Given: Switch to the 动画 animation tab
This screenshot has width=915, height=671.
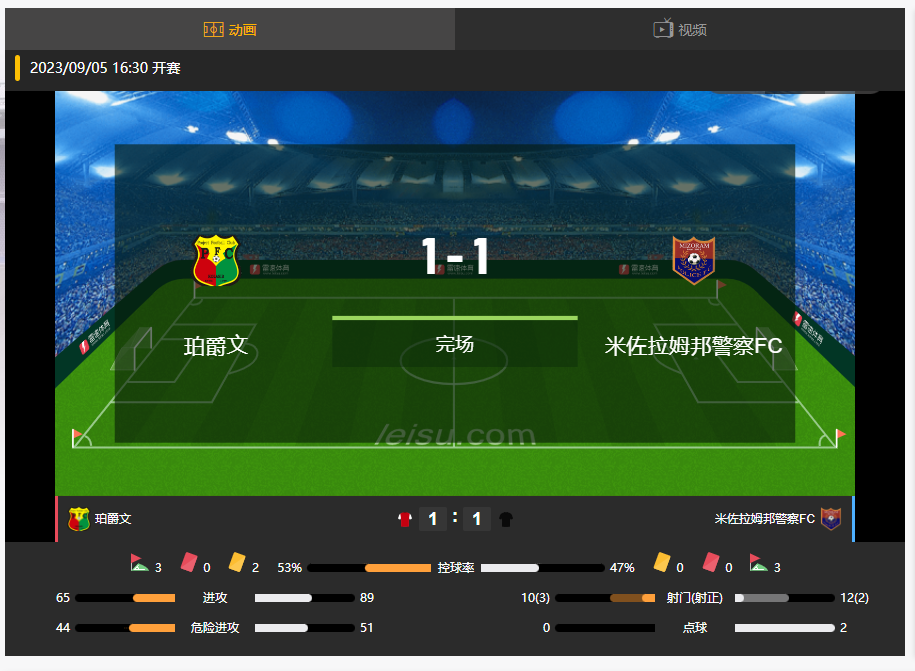Looking at the screenshot, I should (x=230, y=29).
